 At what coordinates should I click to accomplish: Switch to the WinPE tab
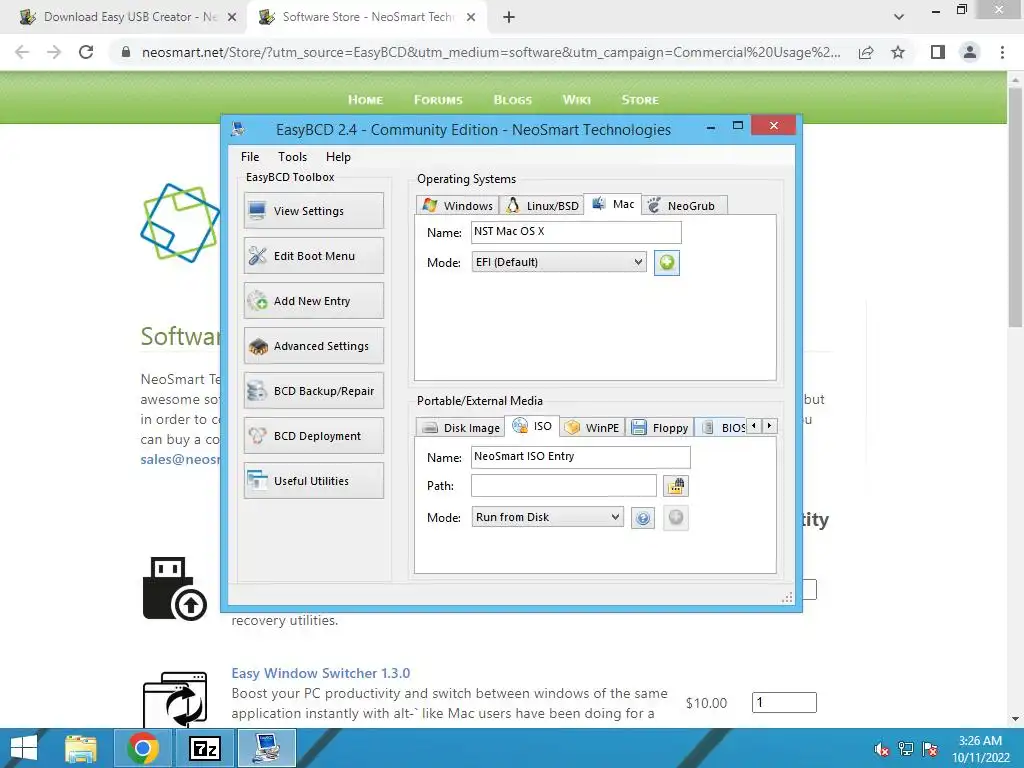tap(592, 428)
